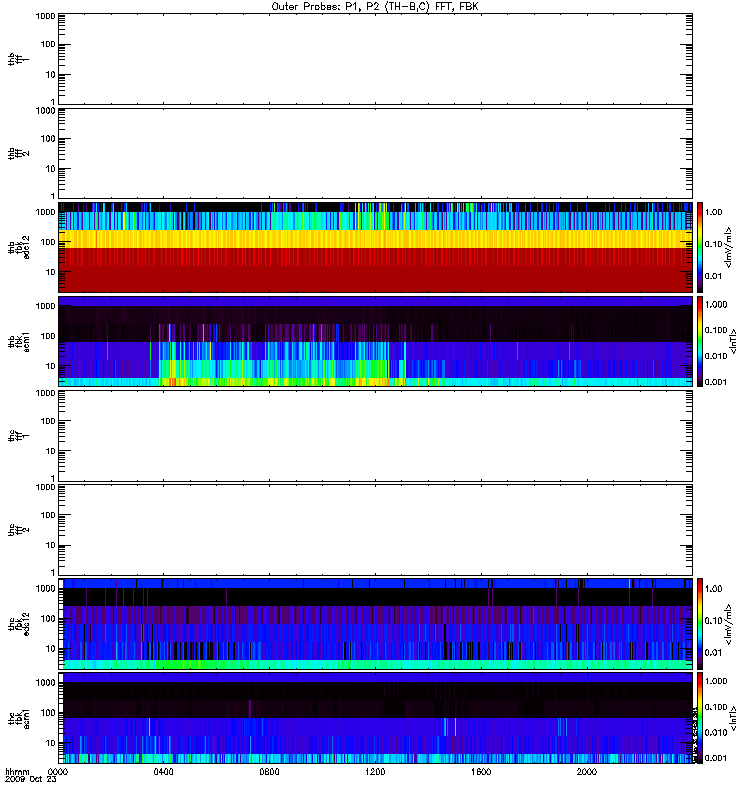This screenshot has height=800, width=750.
Task: Click the <|mV/m|> unit label of thc edc12 colorbar
Action: pos(730,623)
